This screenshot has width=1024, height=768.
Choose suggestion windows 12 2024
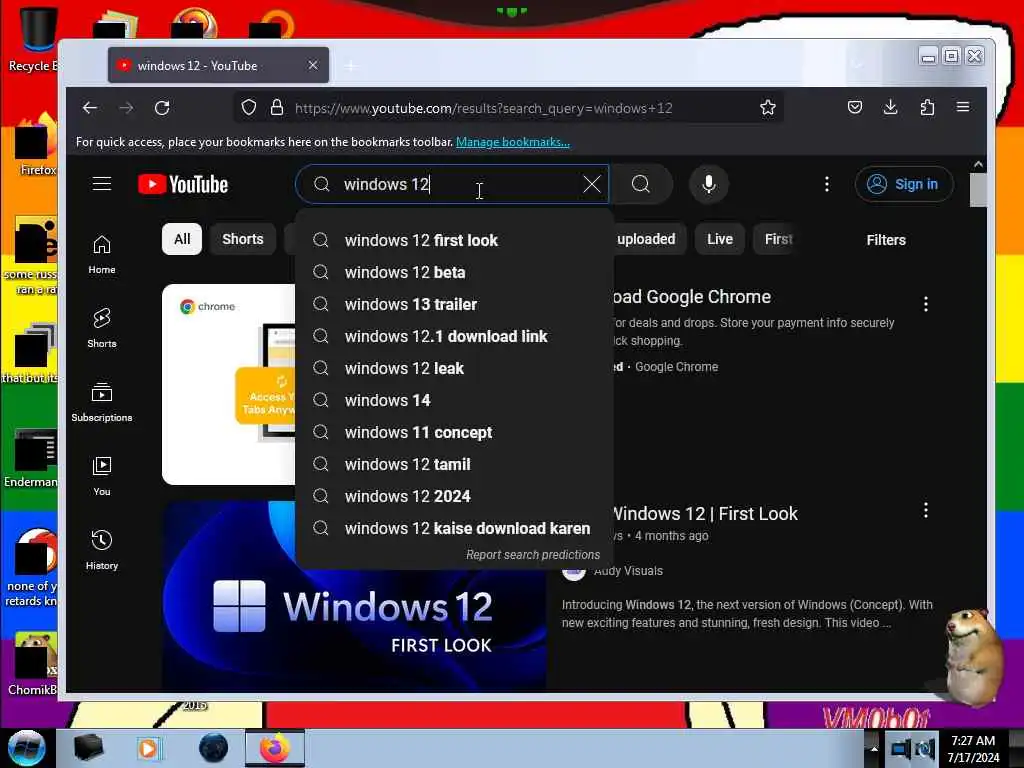click(x=454, y=496)
